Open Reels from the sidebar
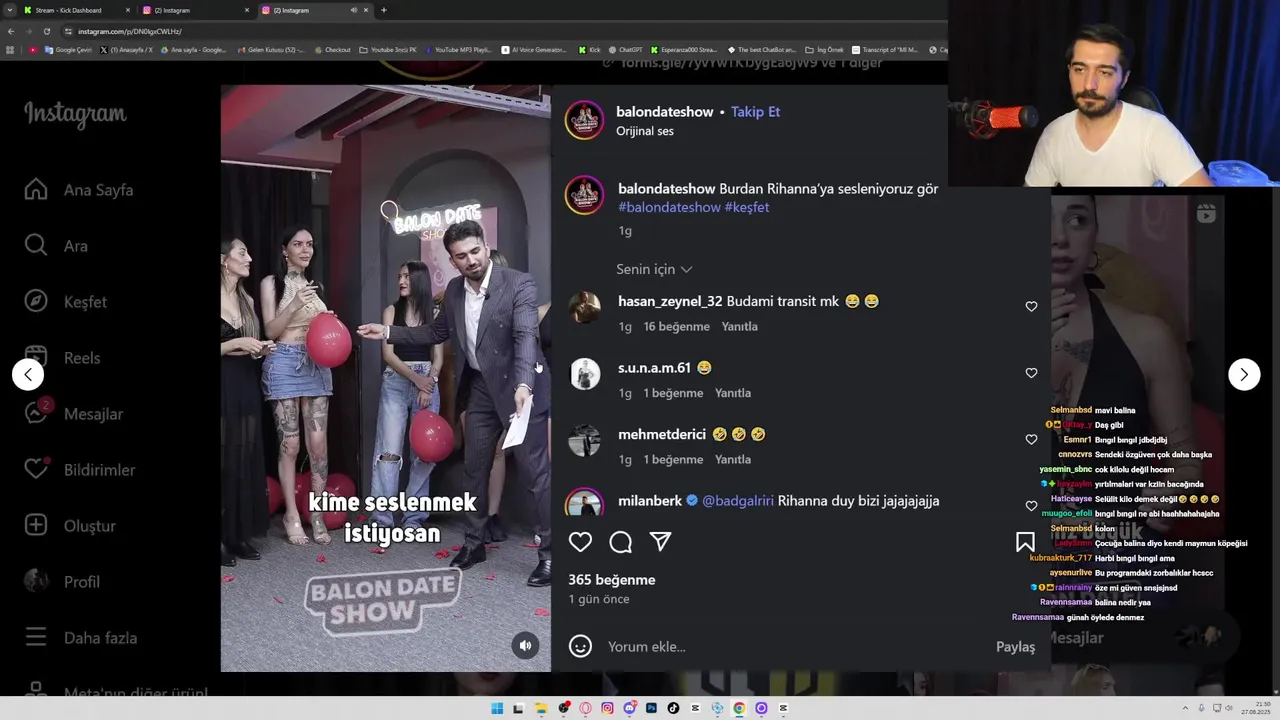The height and width of the screenshot is (720, 1280). [63, 358]
